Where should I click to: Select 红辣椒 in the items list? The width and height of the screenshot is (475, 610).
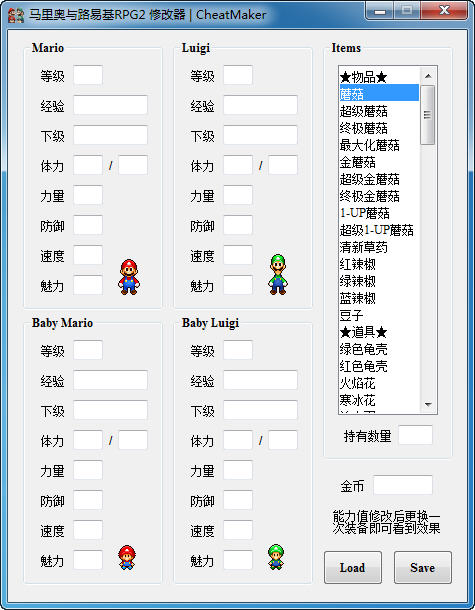379,264
